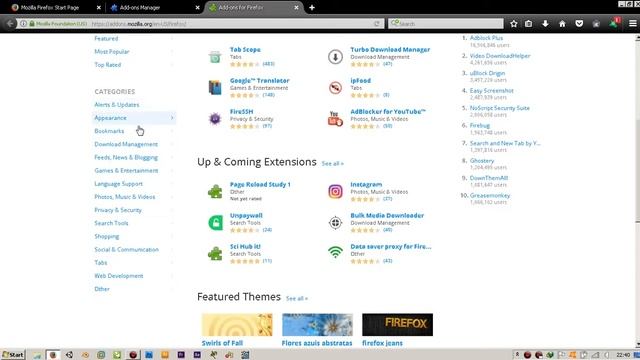
Task: Open the Tab Scope title link
Action: [x=245, y=49]
